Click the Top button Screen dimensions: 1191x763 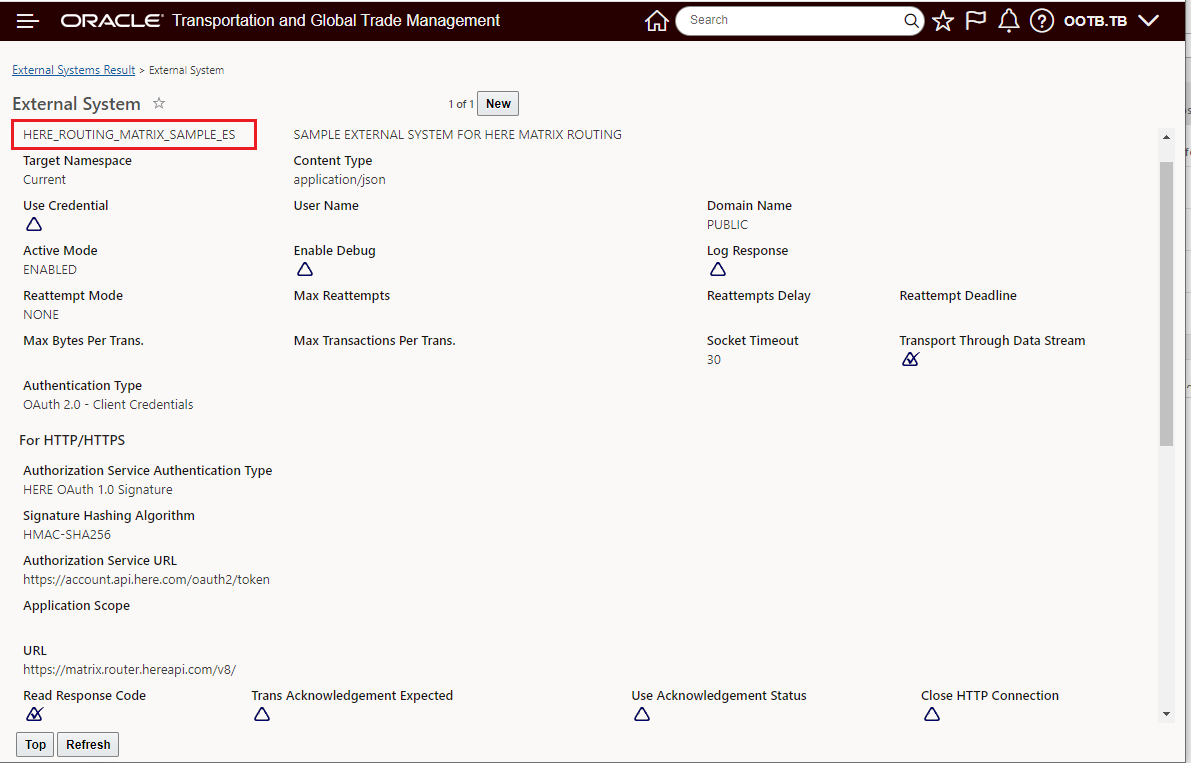(36, 744)
